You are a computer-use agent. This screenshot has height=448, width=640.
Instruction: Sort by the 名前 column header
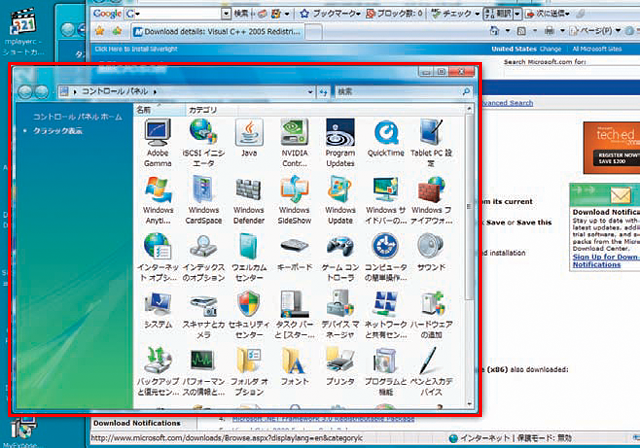pyautogui.click(x=159, y=110)
